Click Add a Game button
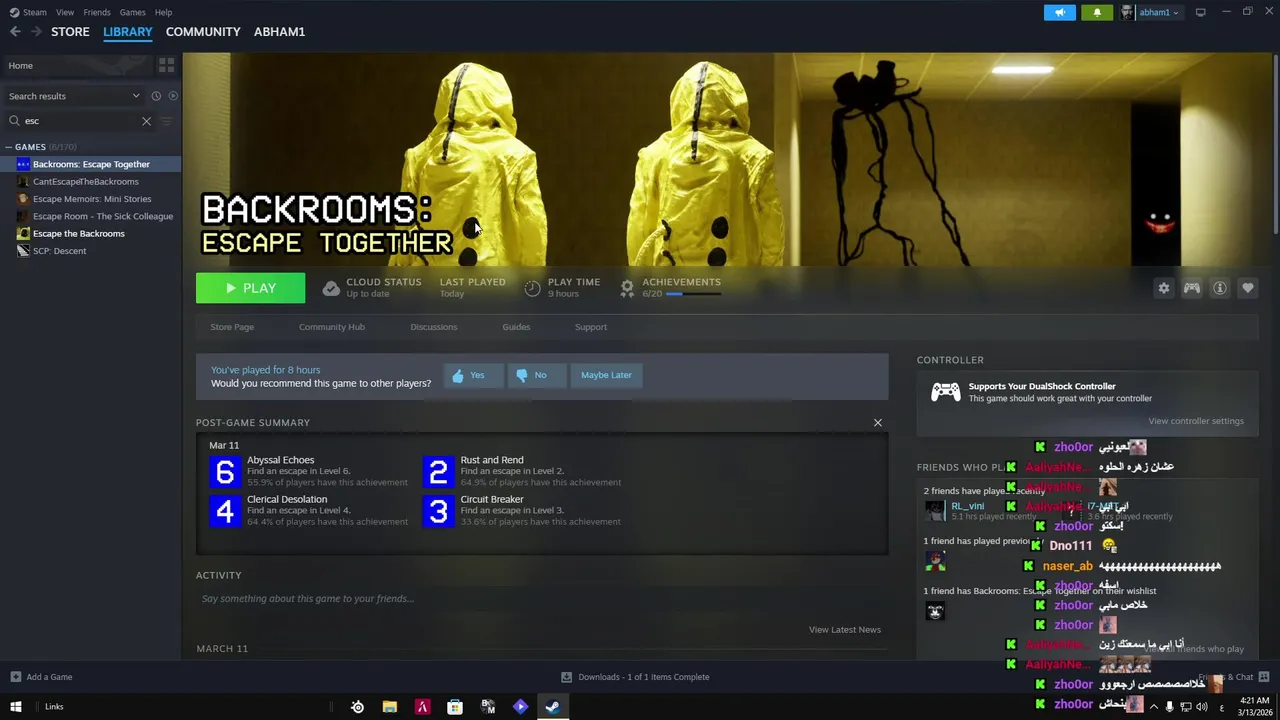This screenshot has height=720, width=1280. point(42,677)
